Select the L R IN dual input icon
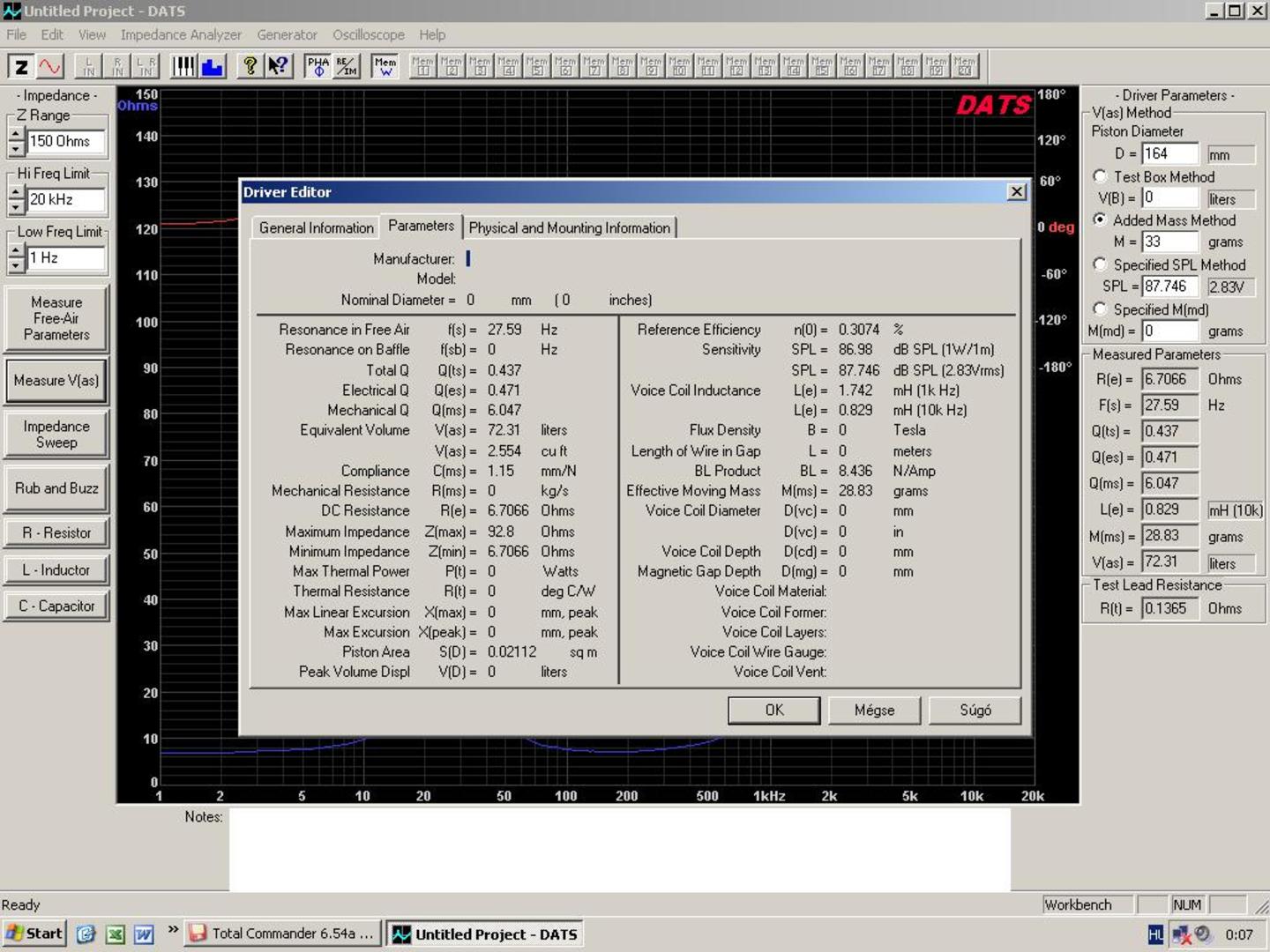Screen dimensions: 1270x952 [x=146, y=67]
